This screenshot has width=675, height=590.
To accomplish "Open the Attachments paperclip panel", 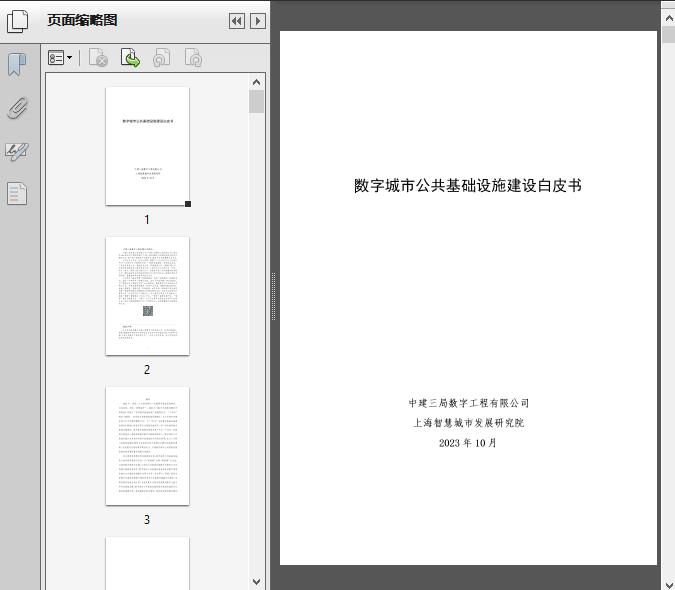I will pyautogui.click(x=18, y=108).
